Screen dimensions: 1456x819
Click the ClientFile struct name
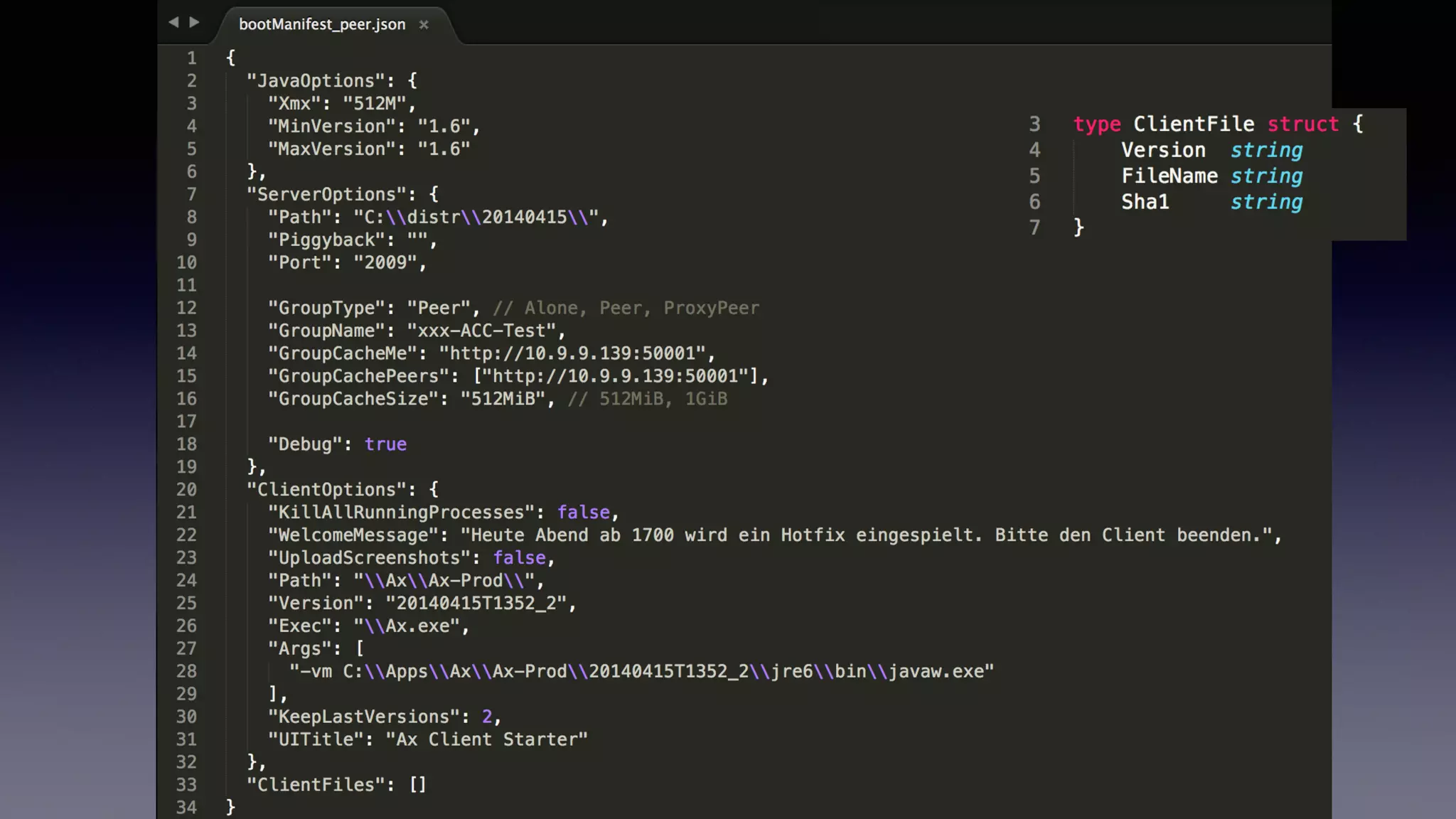[x=1193, y=124]
